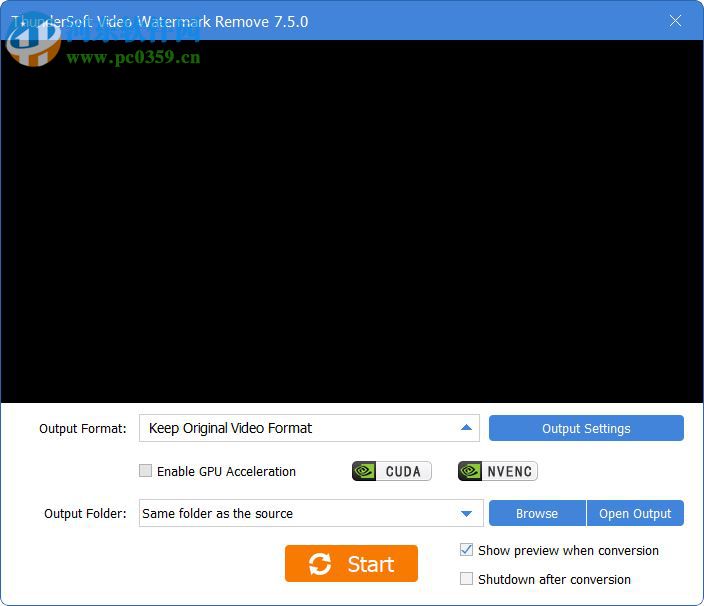Click the Output Folder label

coord(85,514)
